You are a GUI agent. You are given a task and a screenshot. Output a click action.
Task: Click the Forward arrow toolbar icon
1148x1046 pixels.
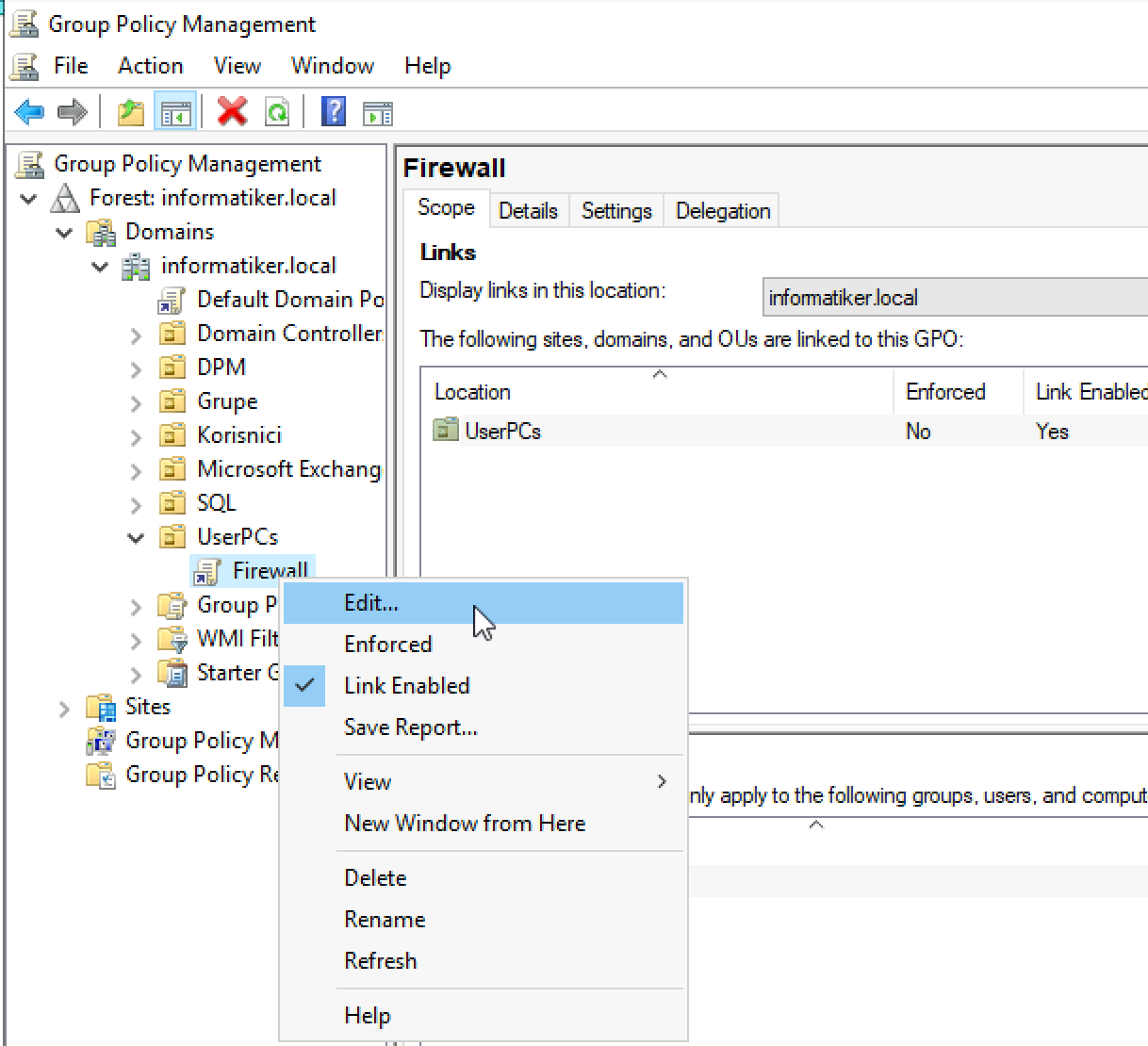click(72, 112)
